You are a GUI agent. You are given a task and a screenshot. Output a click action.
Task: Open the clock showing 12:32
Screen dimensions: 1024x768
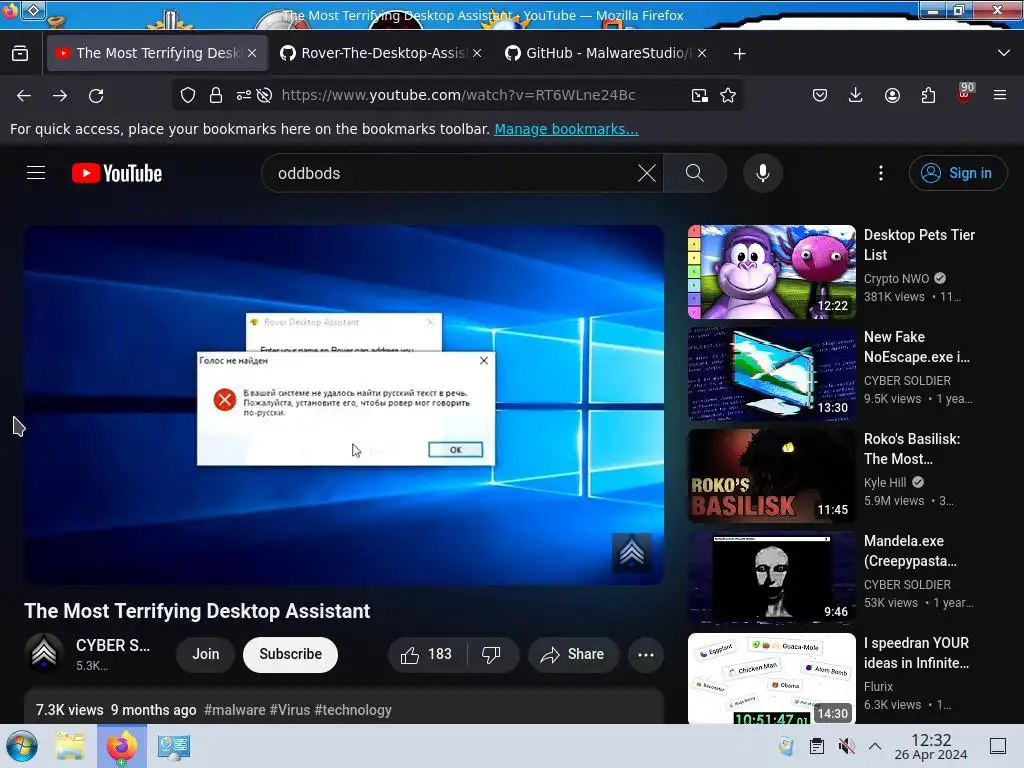pos(931,746)
